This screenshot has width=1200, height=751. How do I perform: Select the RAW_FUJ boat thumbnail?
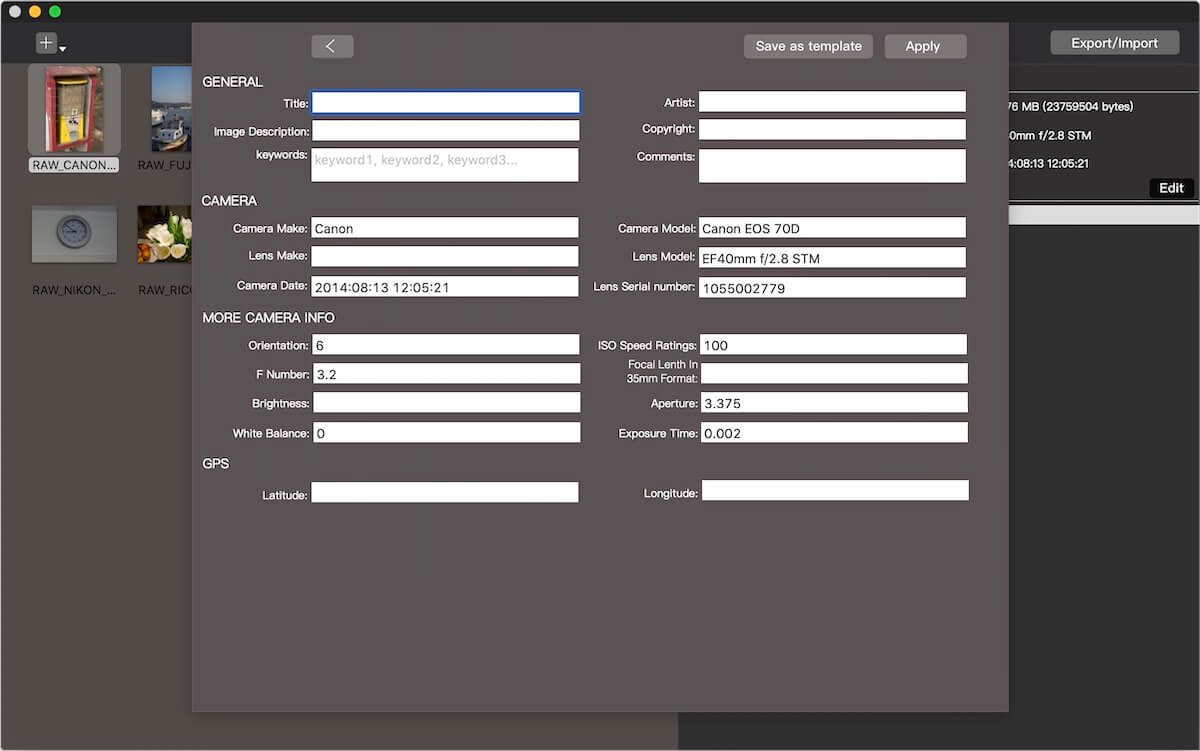click(x=171, y=109)
